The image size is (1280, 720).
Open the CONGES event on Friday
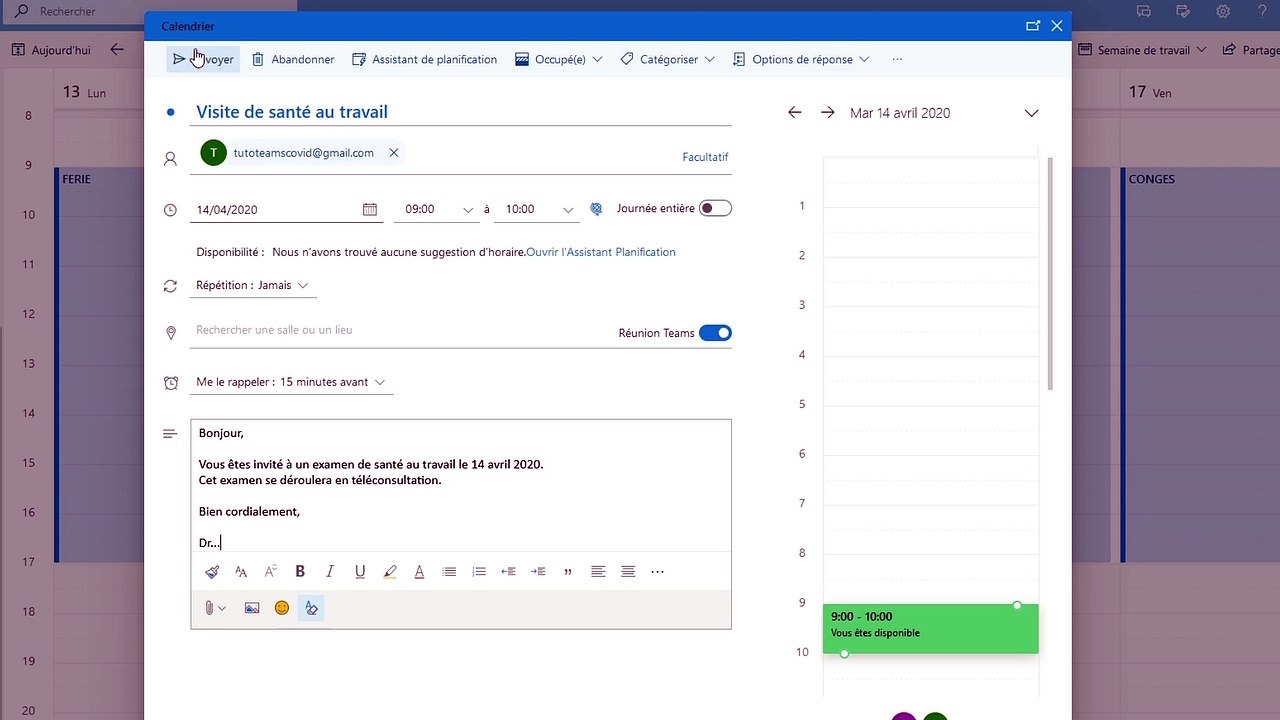1198,365
